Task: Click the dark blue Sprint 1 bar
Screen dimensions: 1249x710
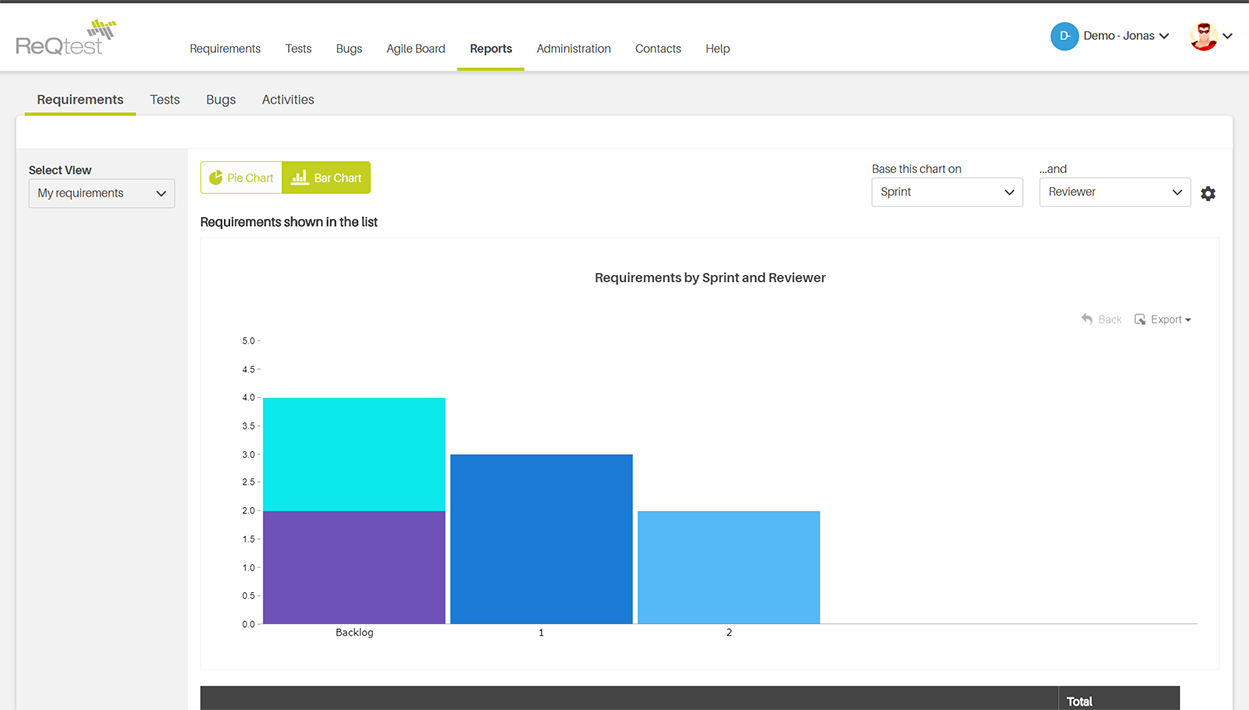Action: 541,539
